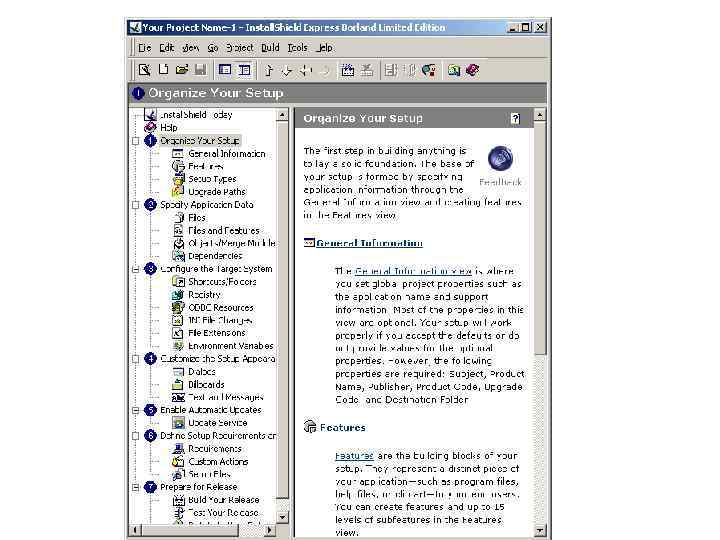This screenshot has height=540, width=720.
Task: Click the Features inline hyperlink
Action: pyautogui.click(x=354, y=456)
